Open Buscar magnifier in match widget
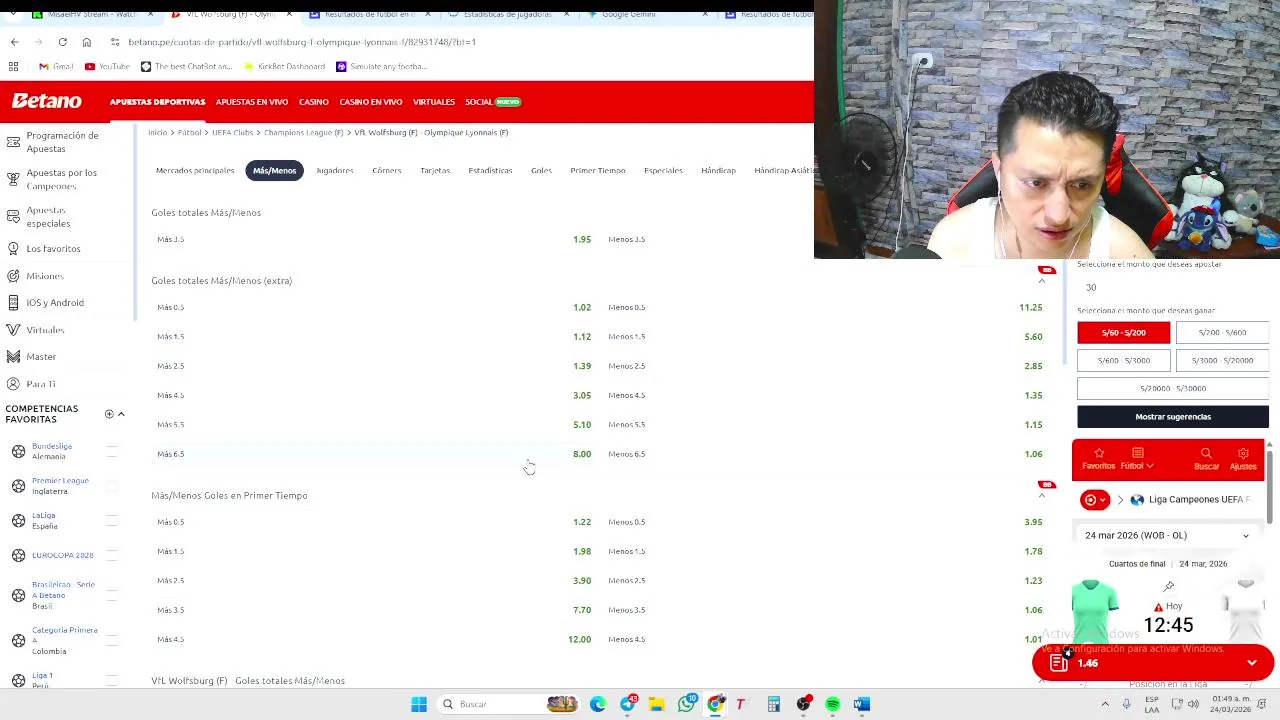 coord(1206,454)
